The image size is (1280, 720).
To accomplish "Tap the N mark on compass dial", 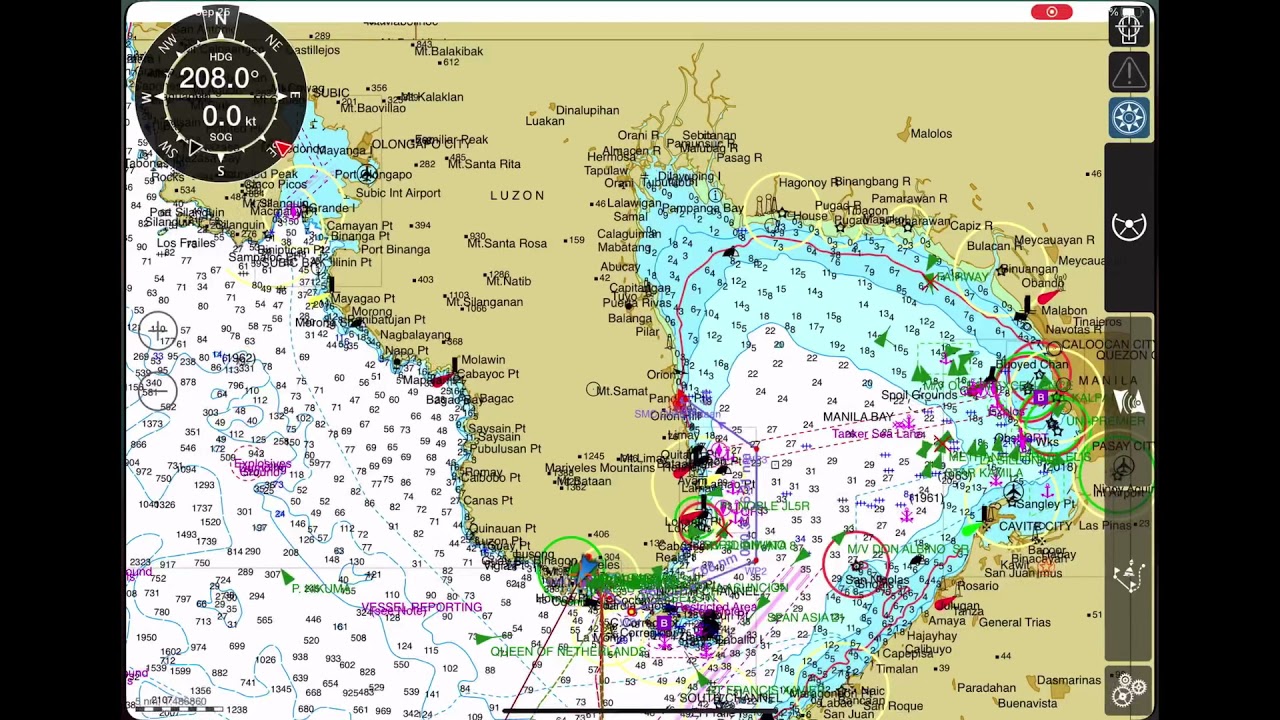I will tap(221, 20).
